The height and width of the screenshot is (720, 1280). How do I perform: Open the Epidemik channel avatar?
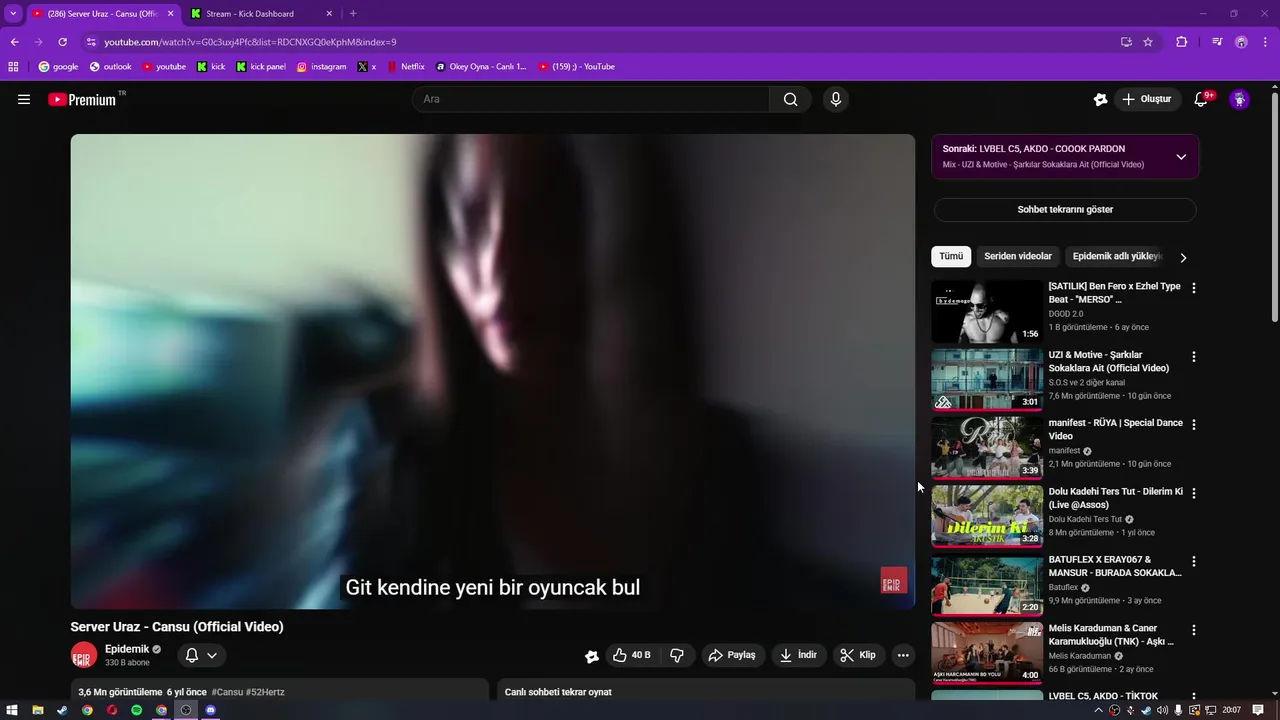click(x=84, y=655)
